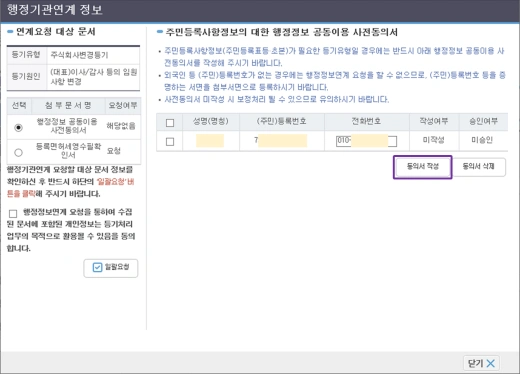The image size is (520, 374).
Task: Click the 선택 column header
Action: [x=19, y=106]
